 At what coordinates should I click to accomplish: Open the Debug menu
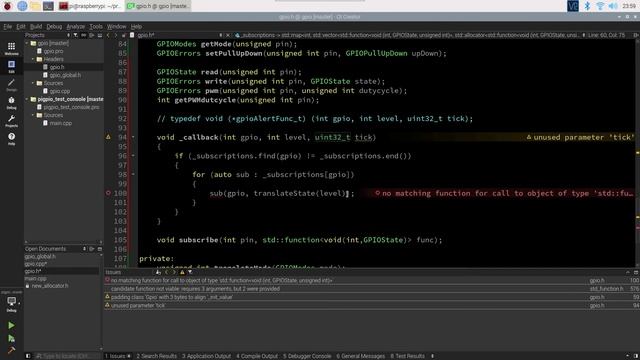click(x=54, y=27)
